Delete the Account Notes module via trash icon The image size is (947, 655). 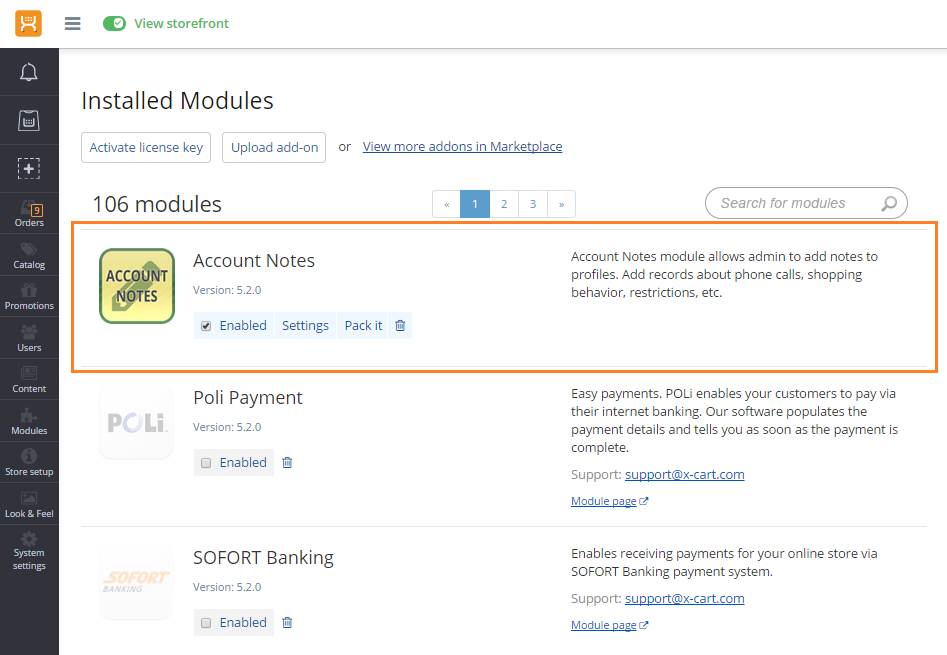[400, 325]
